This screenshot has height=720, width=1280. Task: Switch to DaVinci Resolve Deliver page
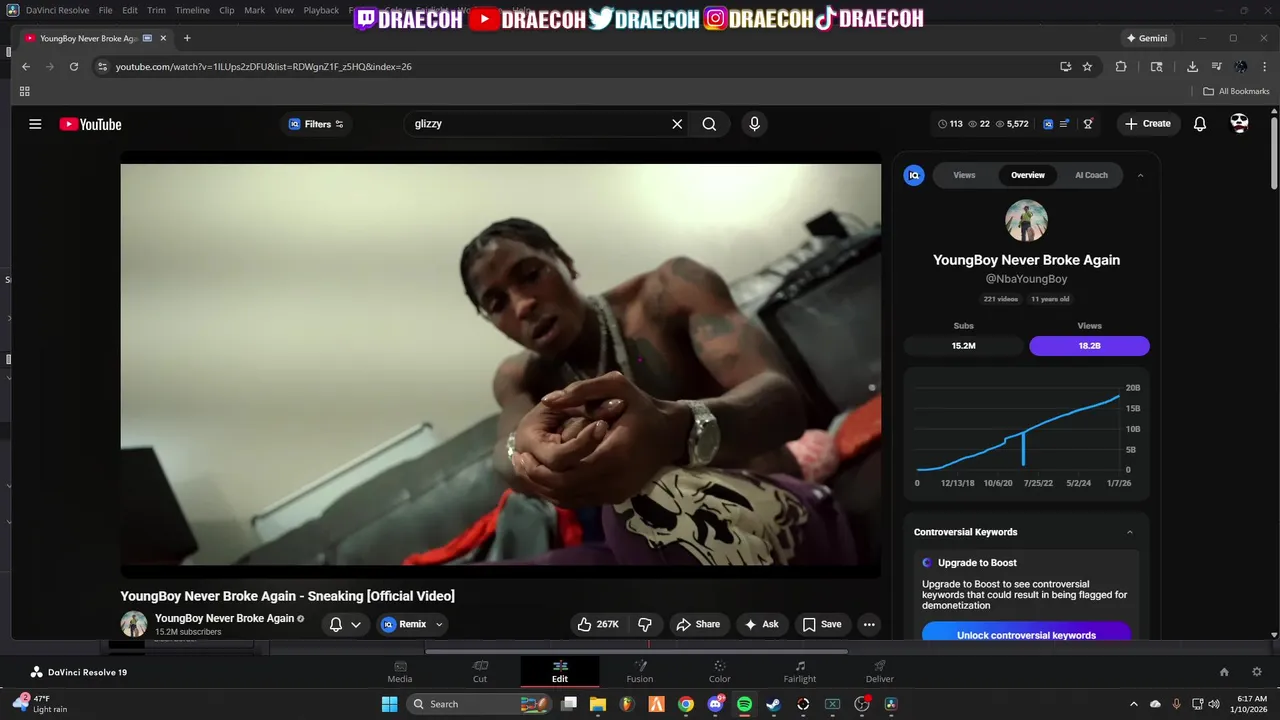point(880,672)
